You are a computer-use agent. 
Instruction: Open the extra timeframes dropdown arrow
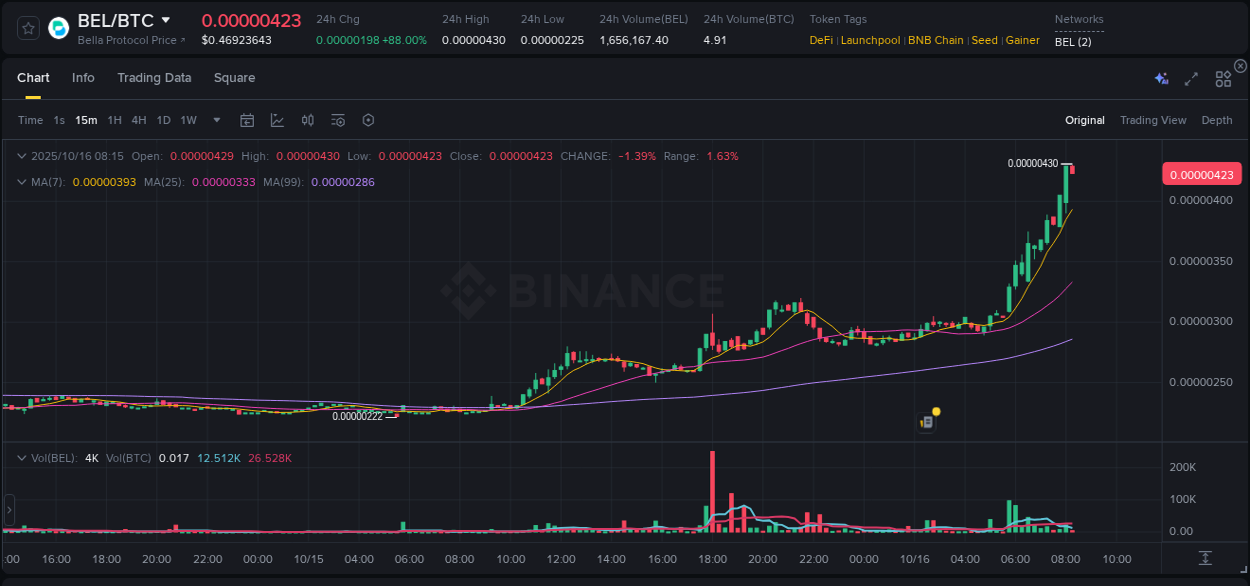tap(215, 120)
